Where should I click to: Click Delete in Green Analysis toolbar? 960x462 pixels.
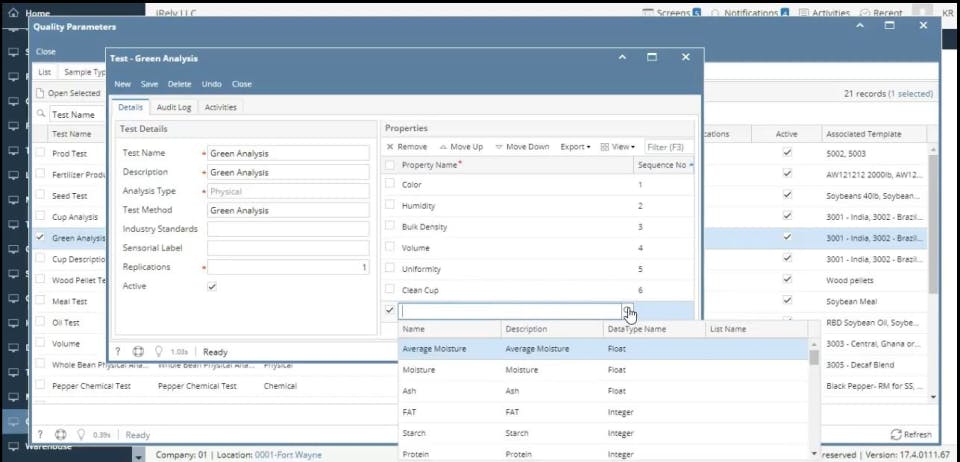tap(179, 84)
